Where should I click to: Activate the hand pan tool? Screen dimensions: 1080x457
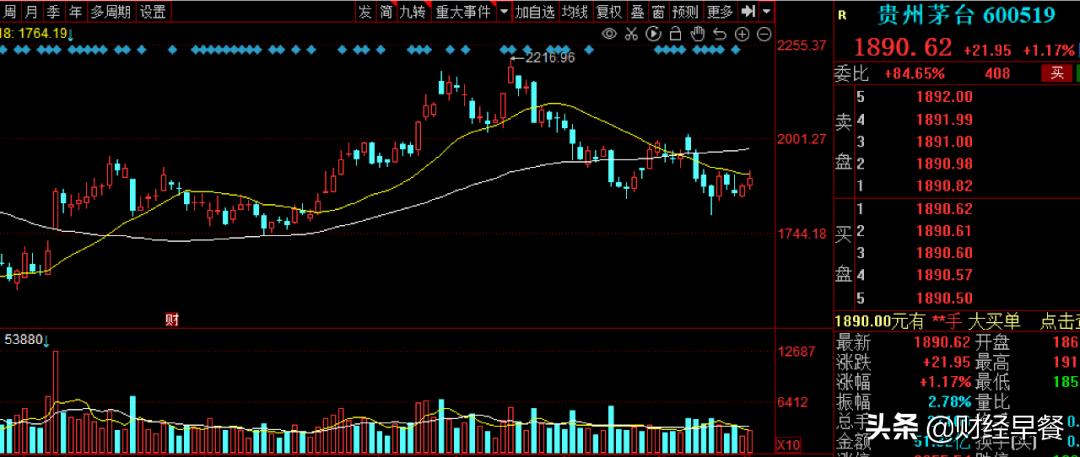[697, 34]
